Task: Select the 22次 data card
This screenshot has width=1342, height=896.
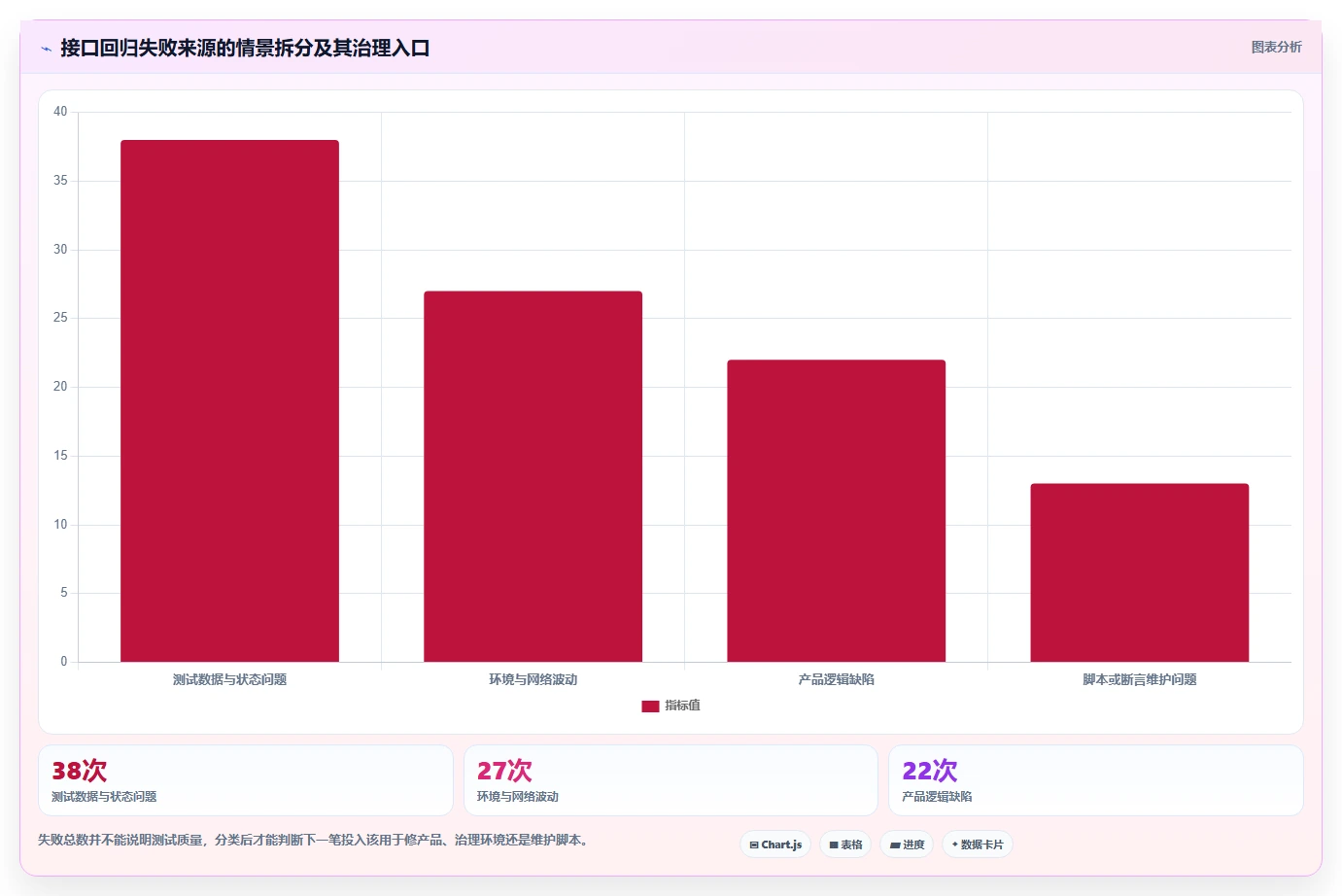Action: point(1096,780)
